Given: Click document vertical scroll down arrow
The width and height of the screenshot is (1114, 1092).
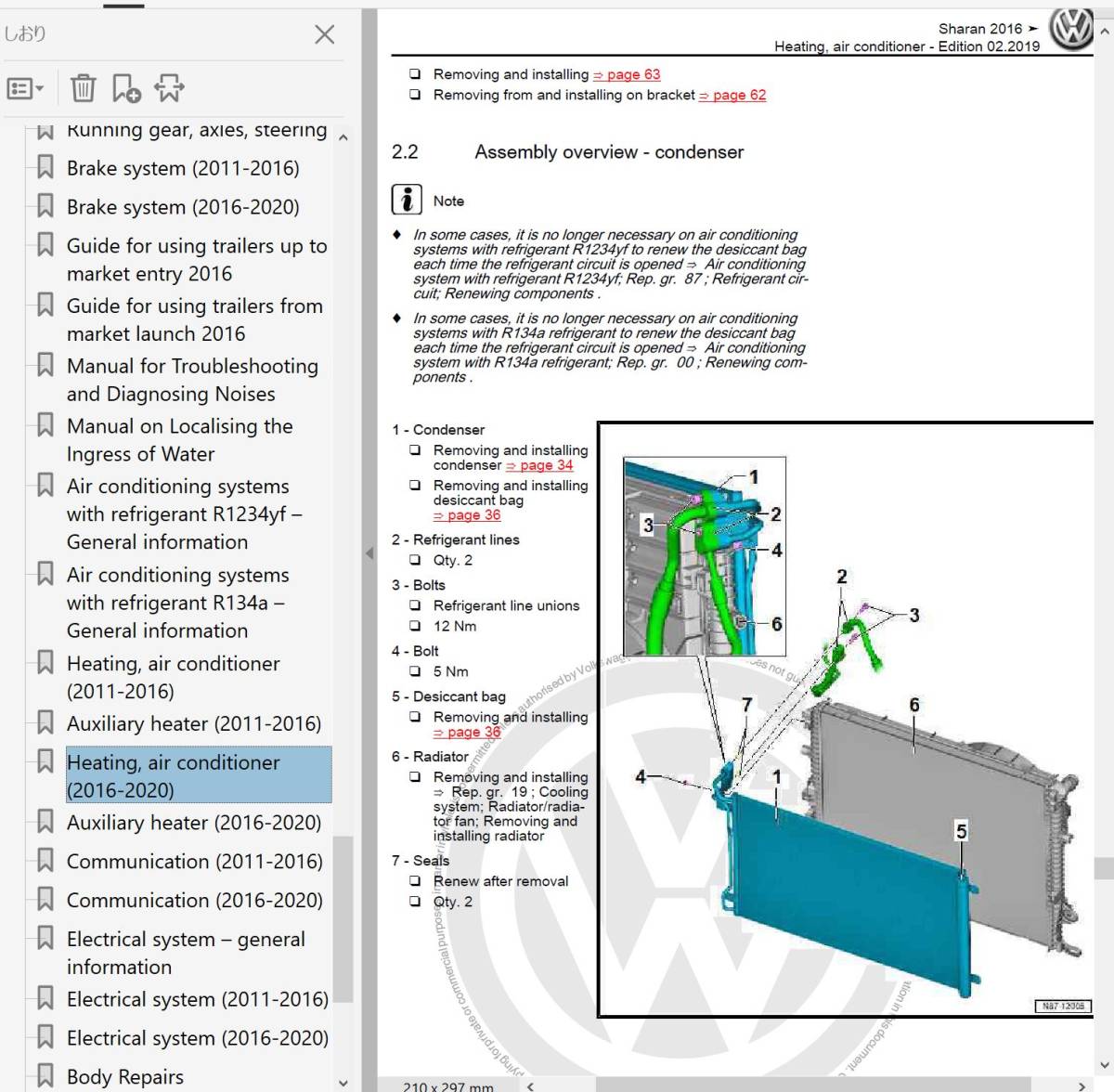Looking at the screenshot, I should [1104, 1065].
